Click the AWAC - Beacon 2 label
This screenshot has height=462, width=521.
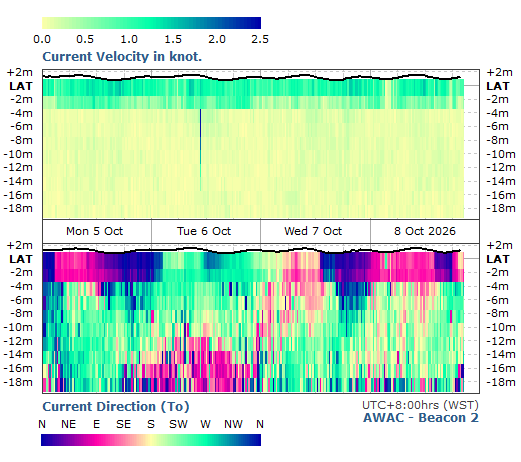(421, 418)
